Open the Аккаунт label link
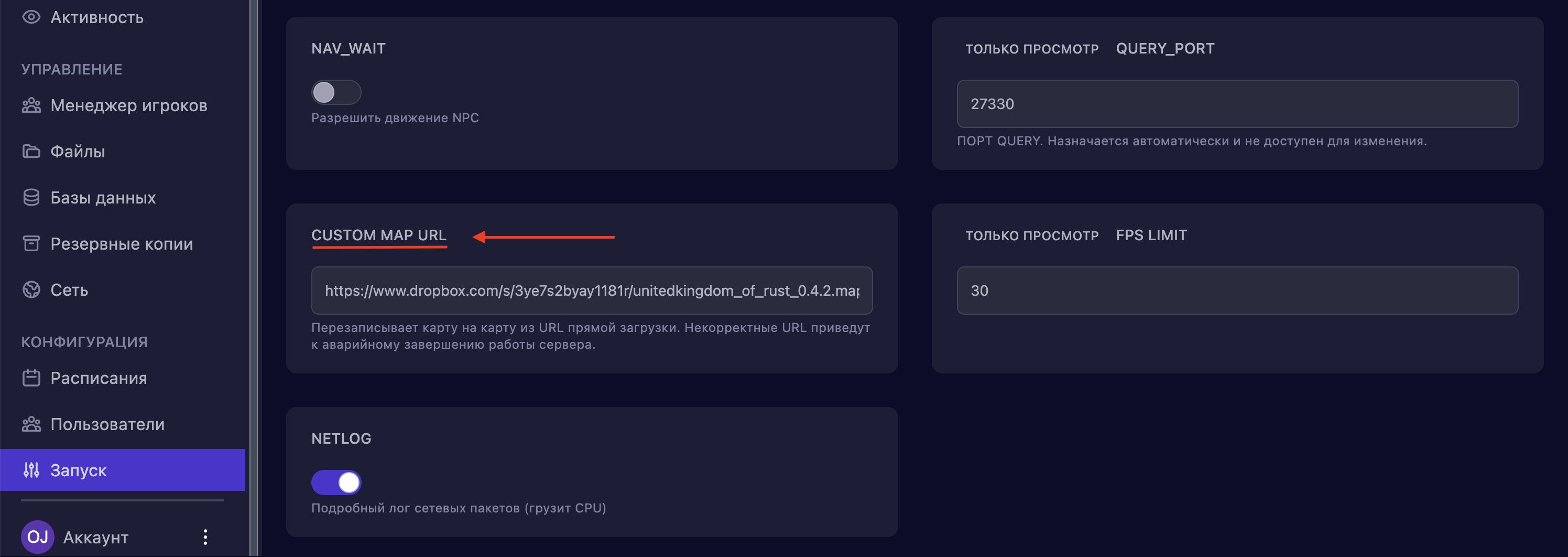This screenshot has width=1568, height=557. pos(95,538)
